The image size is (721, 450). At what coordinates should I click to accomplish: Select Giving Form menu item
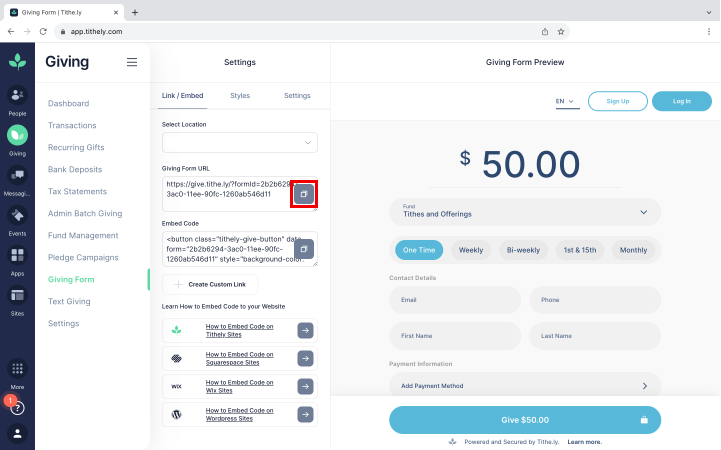(x=71, y=279)
